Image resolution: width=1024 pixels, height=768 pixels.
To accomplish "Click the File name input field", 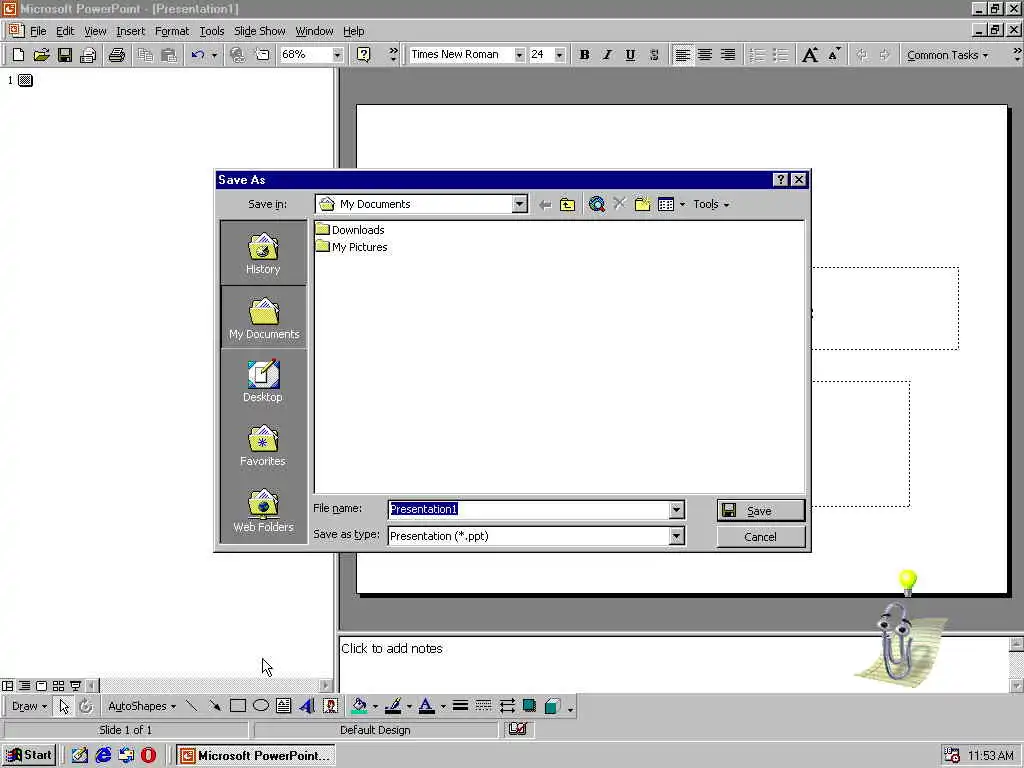I will (x=528, y=509).
